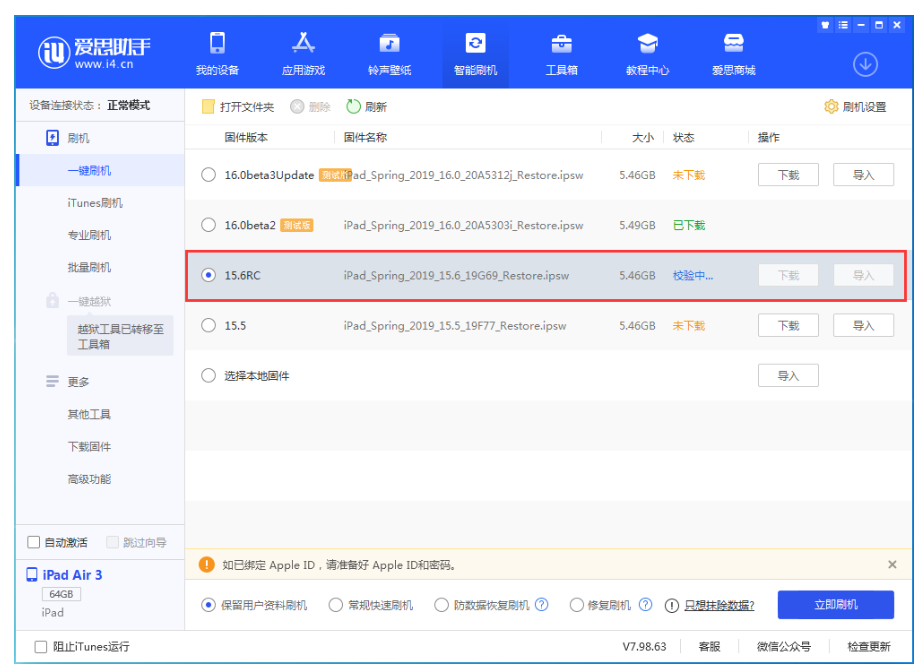
Task: Open 铃声壁纸 ringtones and wallpapers
Action: (389, 44)
